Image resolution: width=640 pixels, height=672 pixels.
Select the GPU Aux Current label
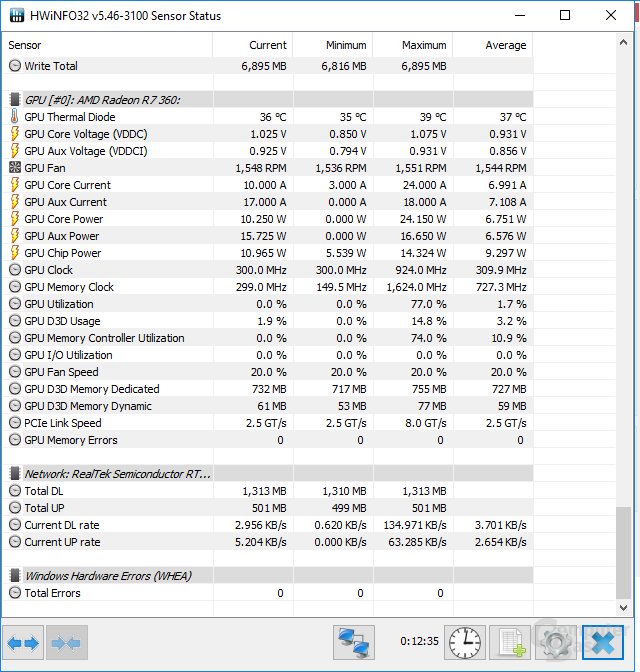[65, 202]
